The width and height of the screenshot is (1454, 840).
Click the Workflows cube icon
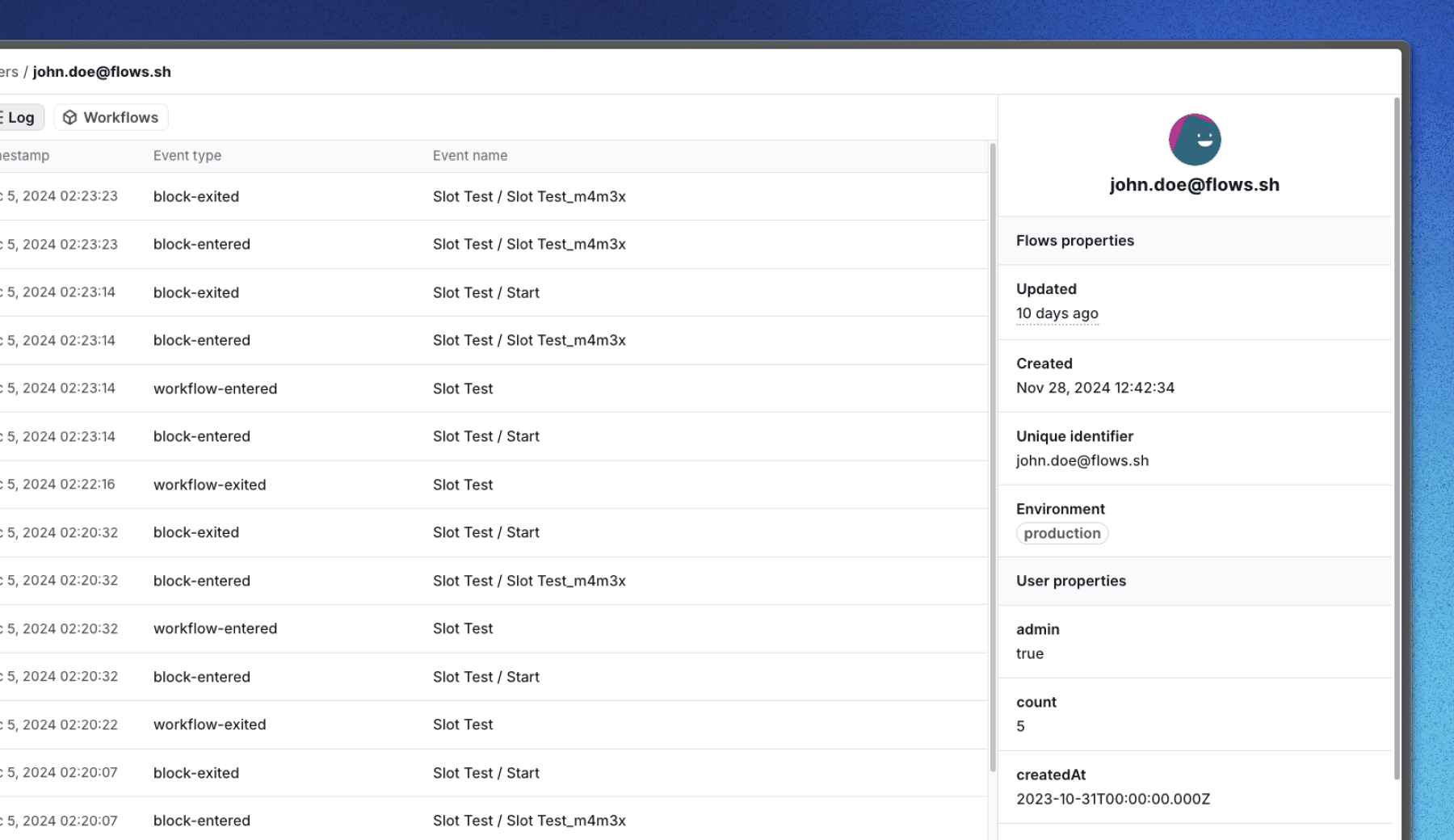click(x=71, y=116)
